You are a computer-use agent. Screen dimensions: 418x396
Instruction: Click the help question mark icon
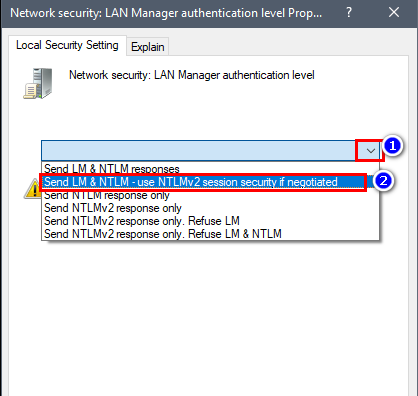[x=349, y=13]
